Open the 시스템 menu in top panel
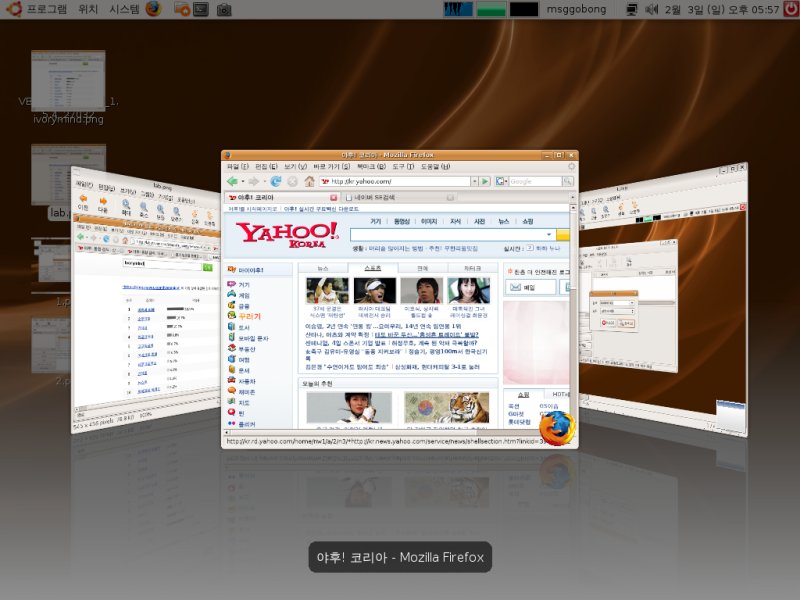The height and width of the screenshot is (600, 800). [x=124, y=9]
